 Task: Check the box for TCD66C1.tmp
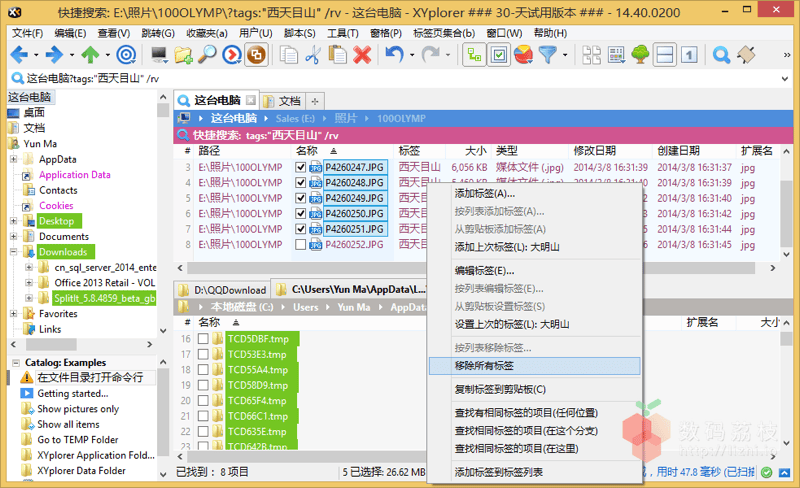(203, 416)
